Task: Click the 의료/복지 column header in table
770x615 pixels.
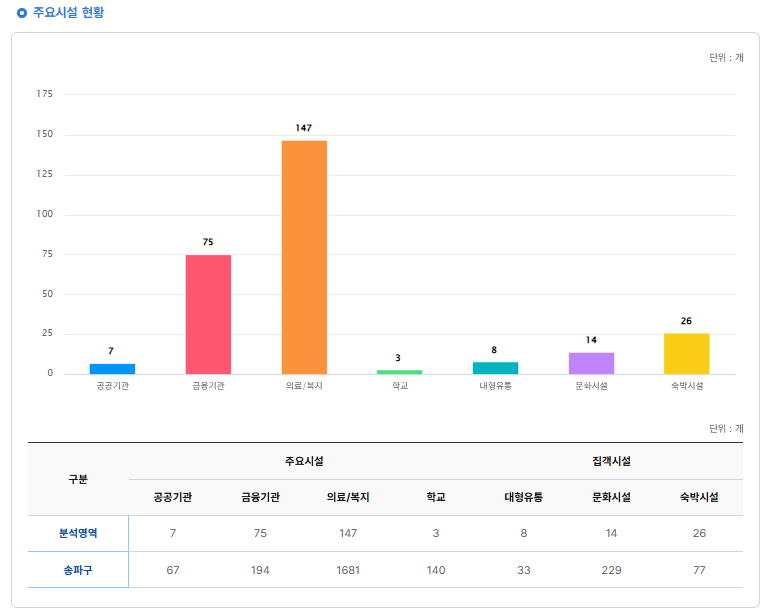Action: [348, 497]
